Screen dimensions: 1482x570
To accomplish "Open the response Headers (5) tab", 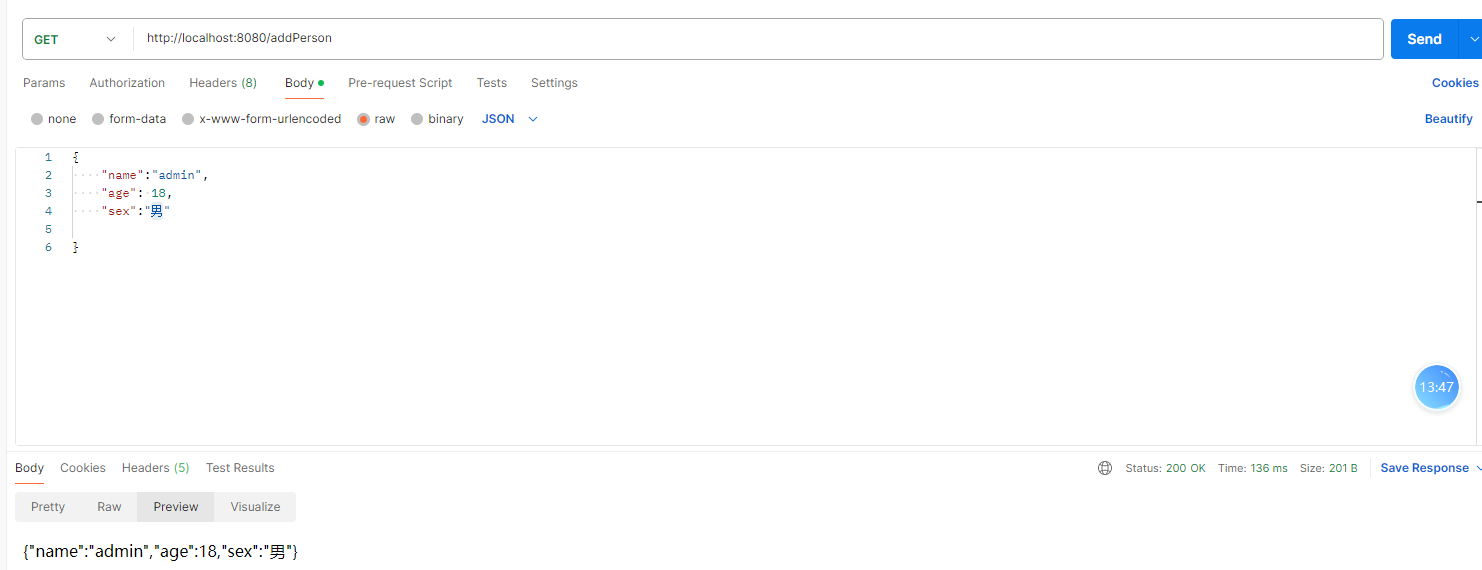I will pos(155,468).
